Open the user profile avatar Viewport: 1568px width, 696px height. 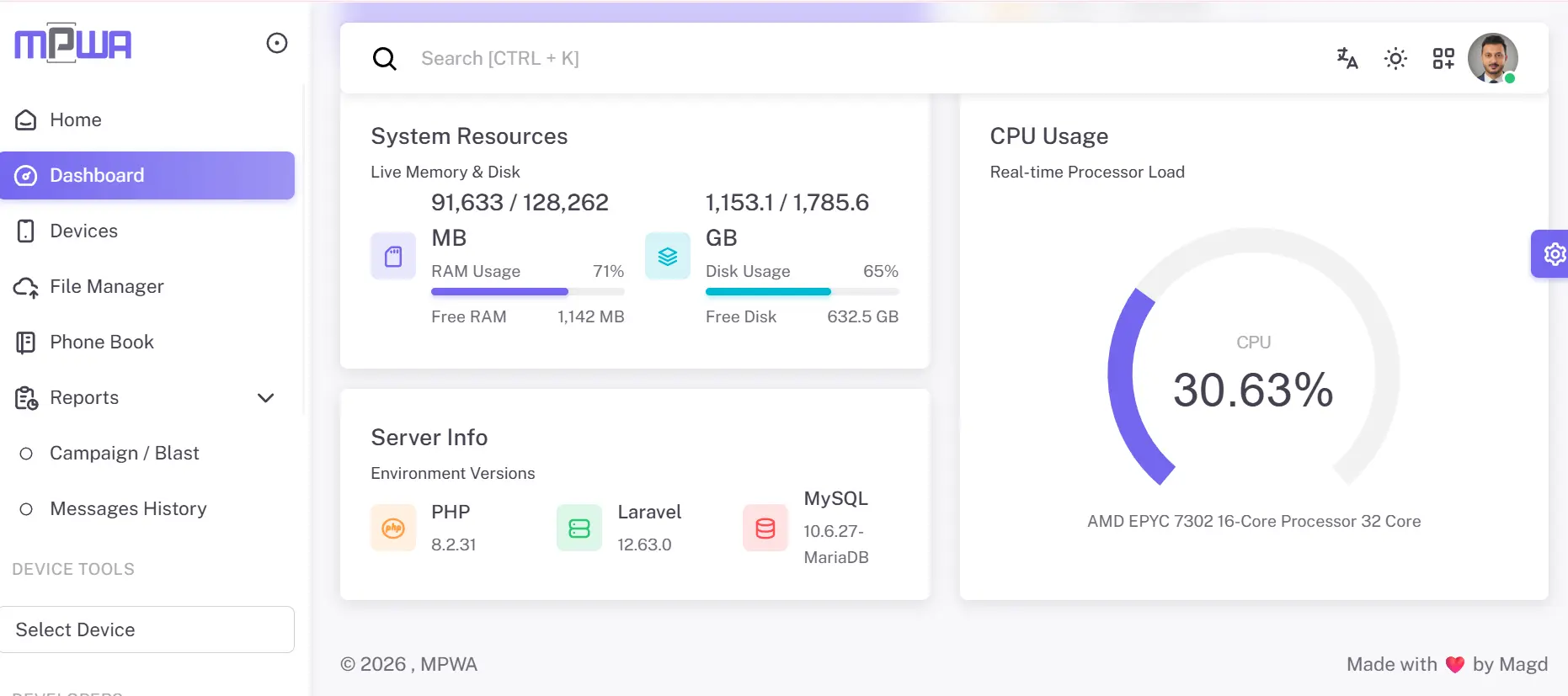[1493, 58]
